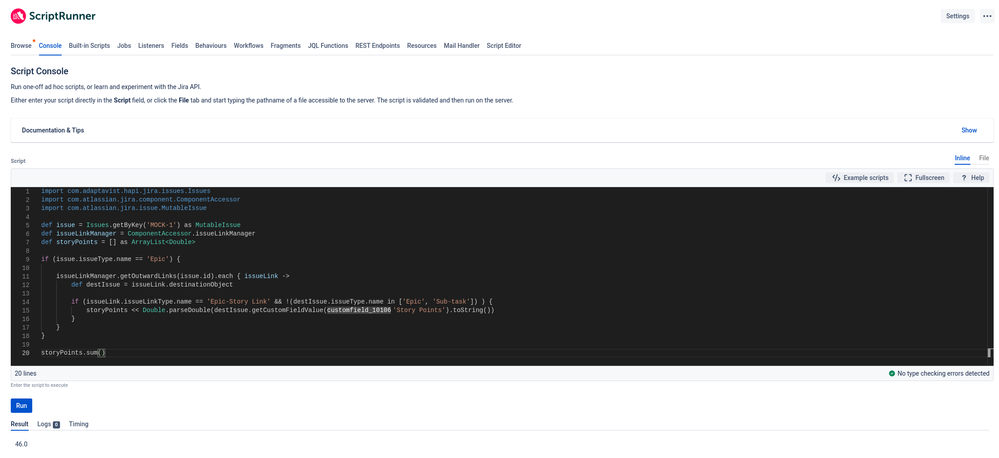The width and height of the screenshot is (999, 458).
Task: Open the Mail Handler tab
Action: (x=462, y=46)
